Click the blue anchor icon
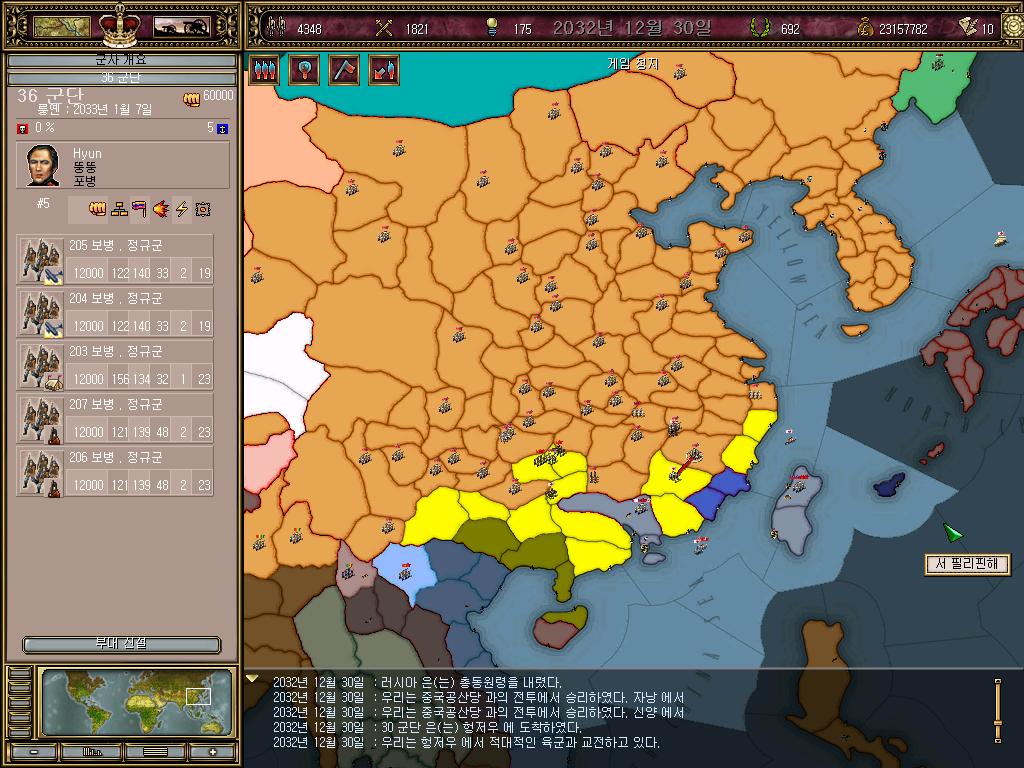Image resolution: width=1024 pixels, height=768 pixels. (223, 129)
